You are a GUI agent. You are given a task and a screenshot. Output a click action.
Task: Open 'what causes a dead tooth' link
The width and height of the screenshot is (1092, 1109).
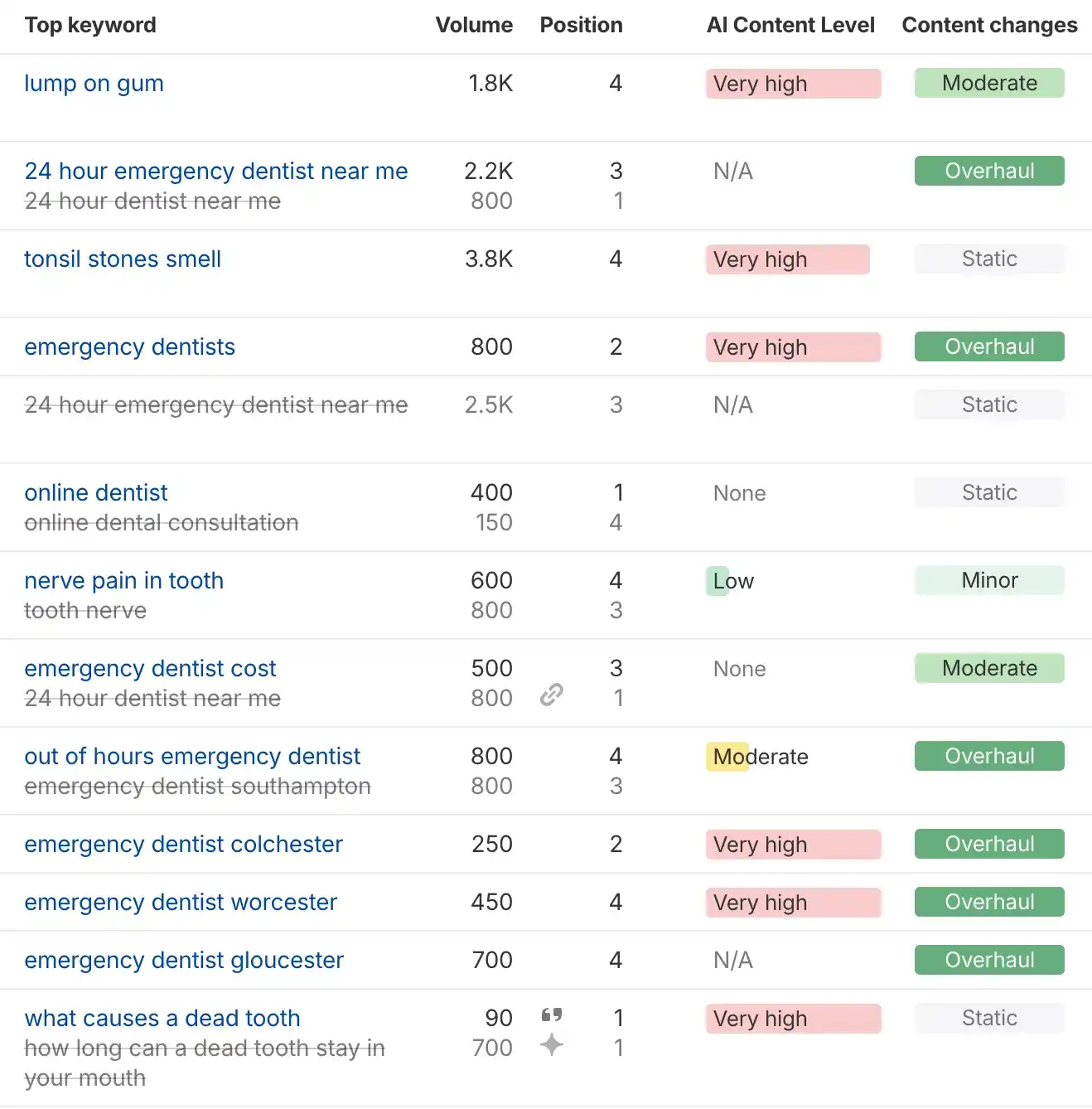click(x=162, y=1019)
